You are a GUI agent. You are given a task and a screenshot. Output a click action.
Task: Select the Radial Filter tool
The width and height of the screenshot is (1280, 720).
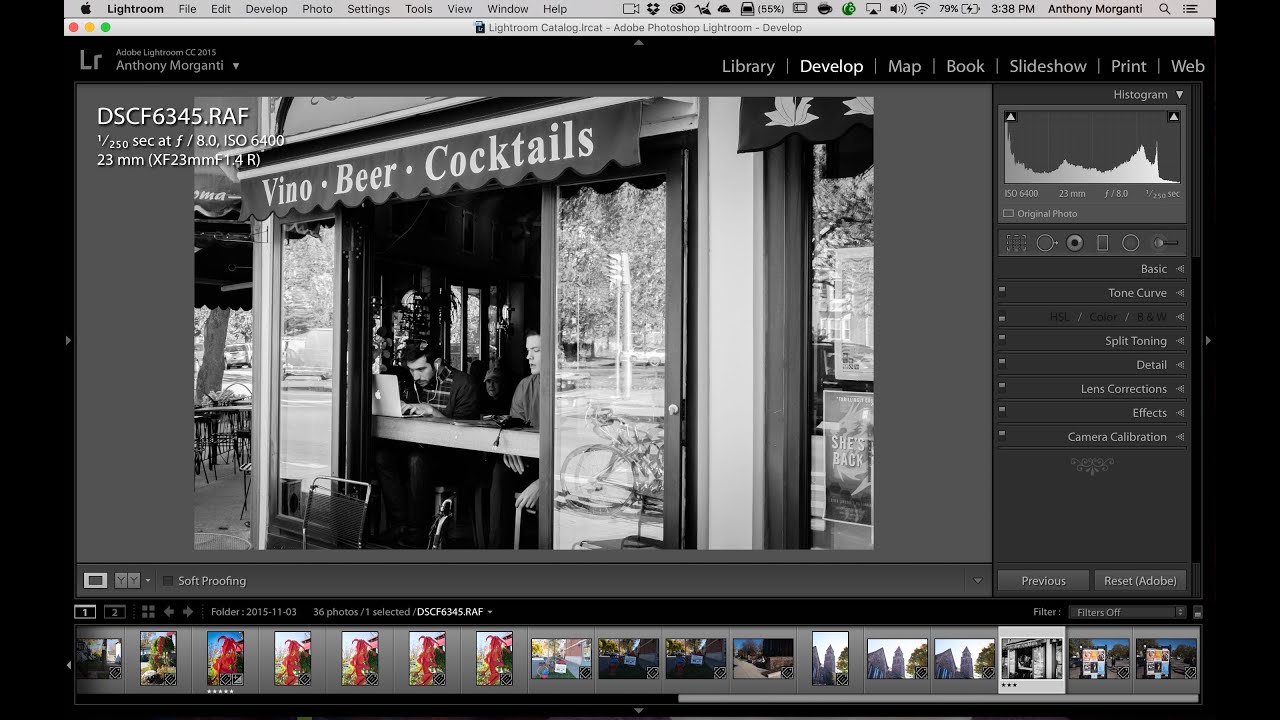click(1131, 243)
